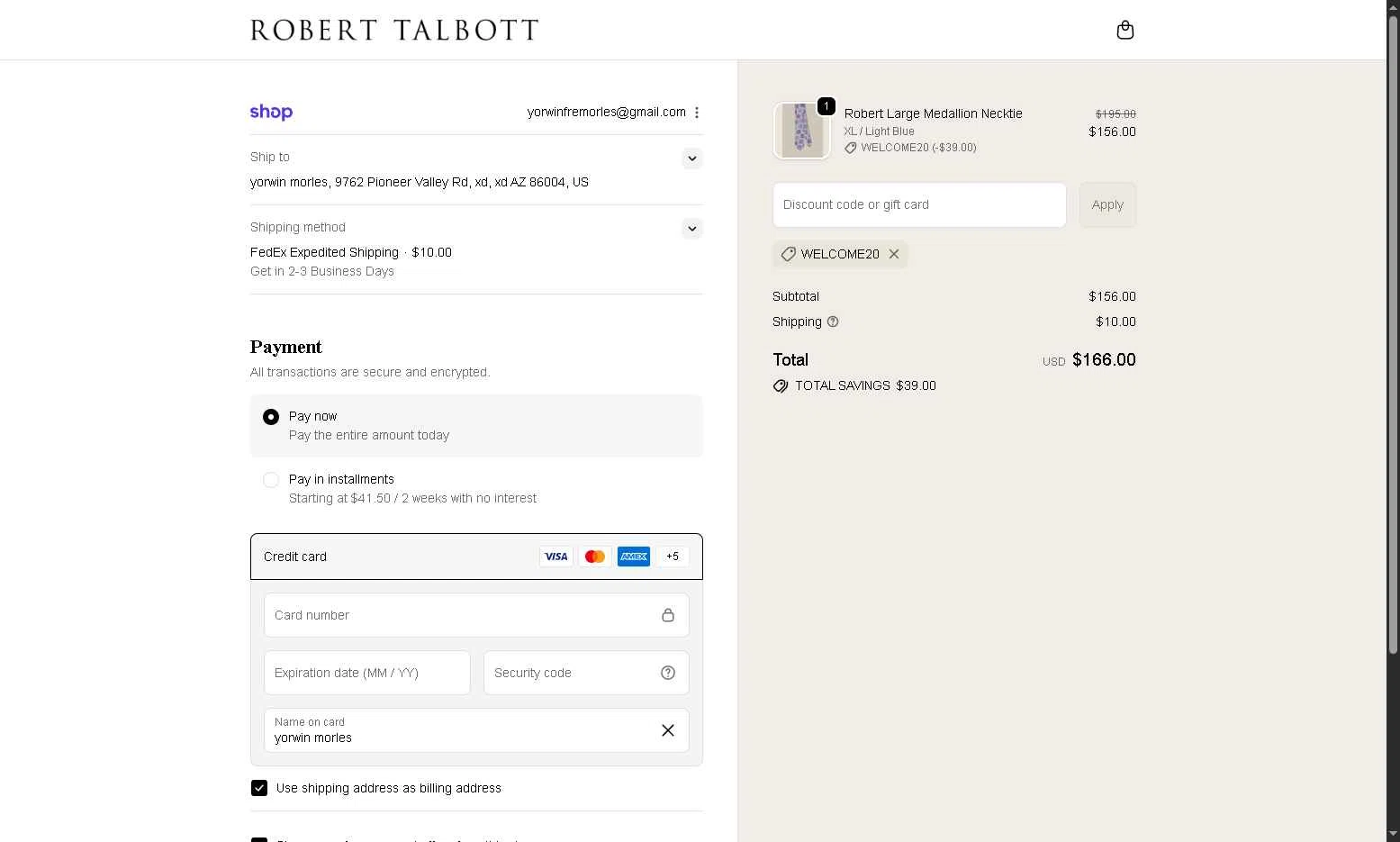Image resolution: width=1400 pixels, height=842 pixels.
Task: Click the Shop Pay logo
Action: pos(271,113)
